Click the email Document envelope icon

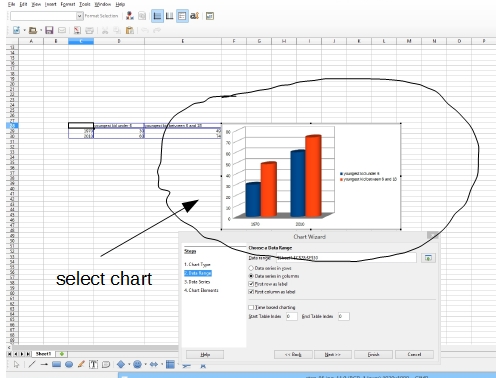[62, 30]
